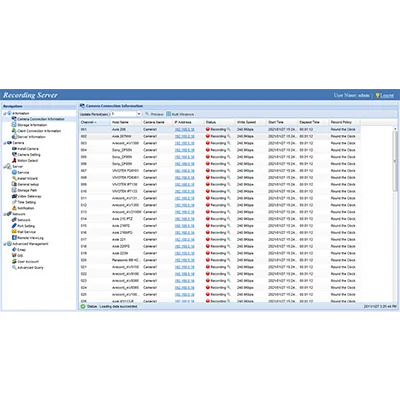The width and height of the screenshot is (400, 400).
Task: Collapse the Advanced Management tree group
Action: click(5, 244)
